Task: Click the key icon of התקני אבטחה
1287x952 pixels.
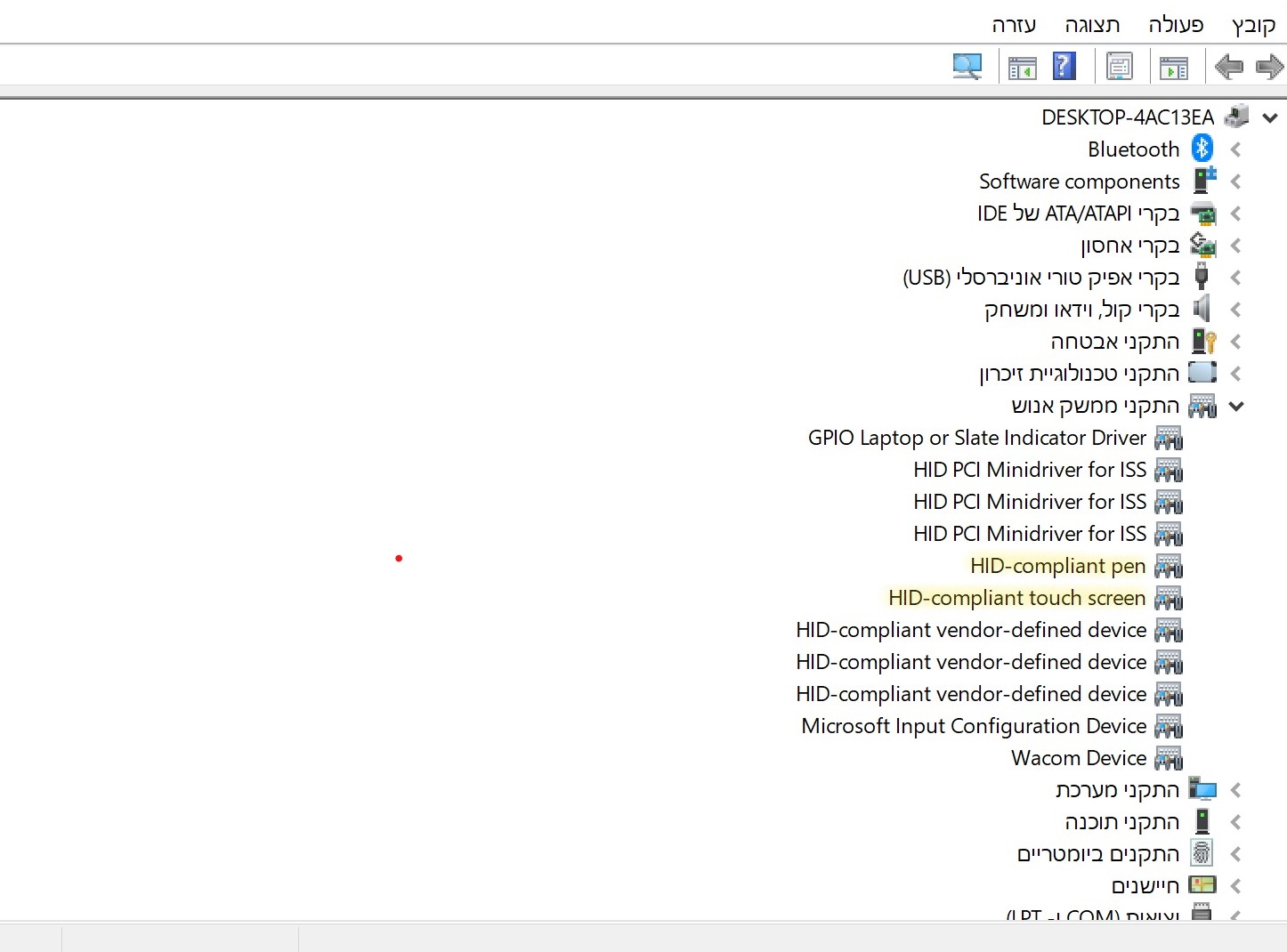Action: tap(1204, 341)
